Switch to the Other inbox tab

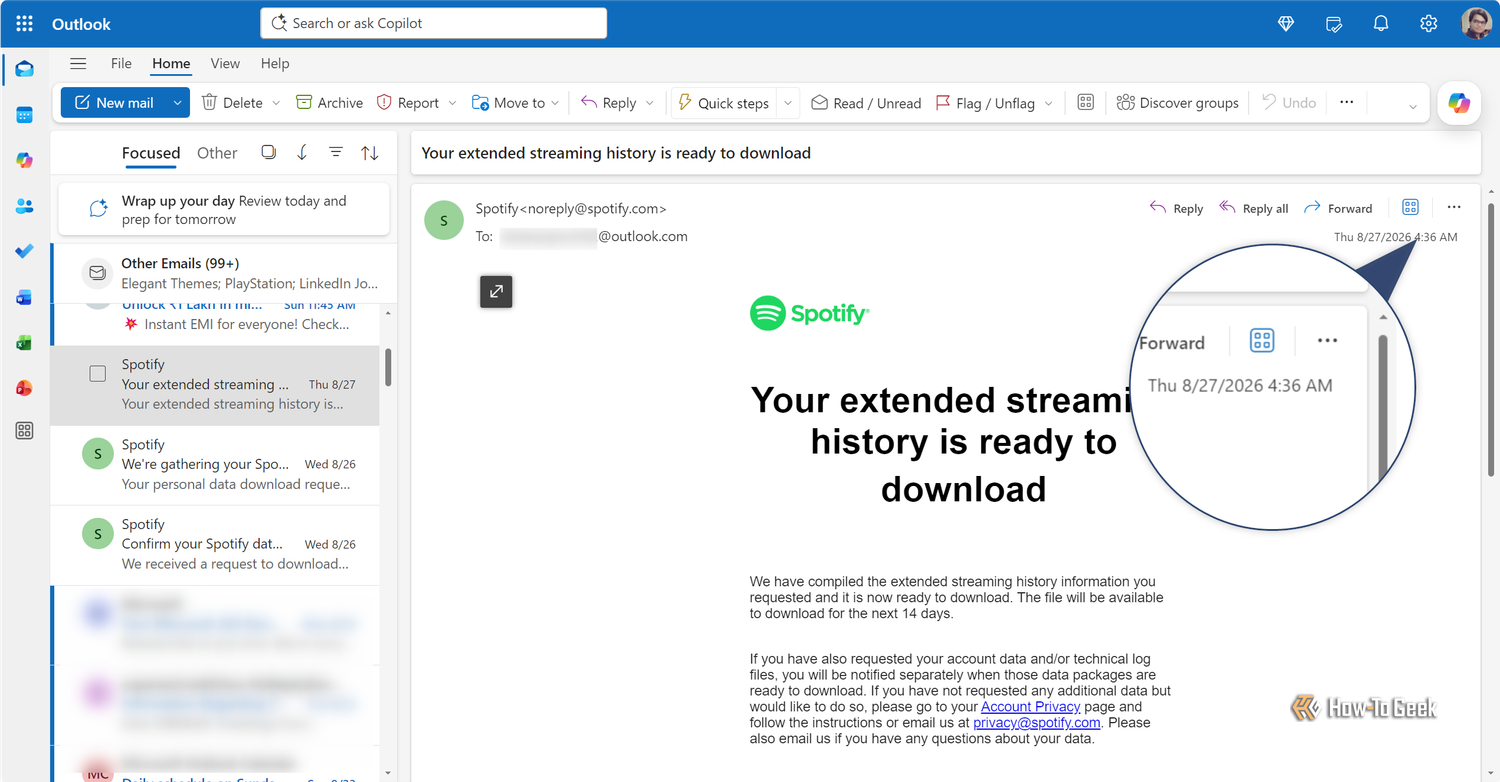tap(217, 153)
